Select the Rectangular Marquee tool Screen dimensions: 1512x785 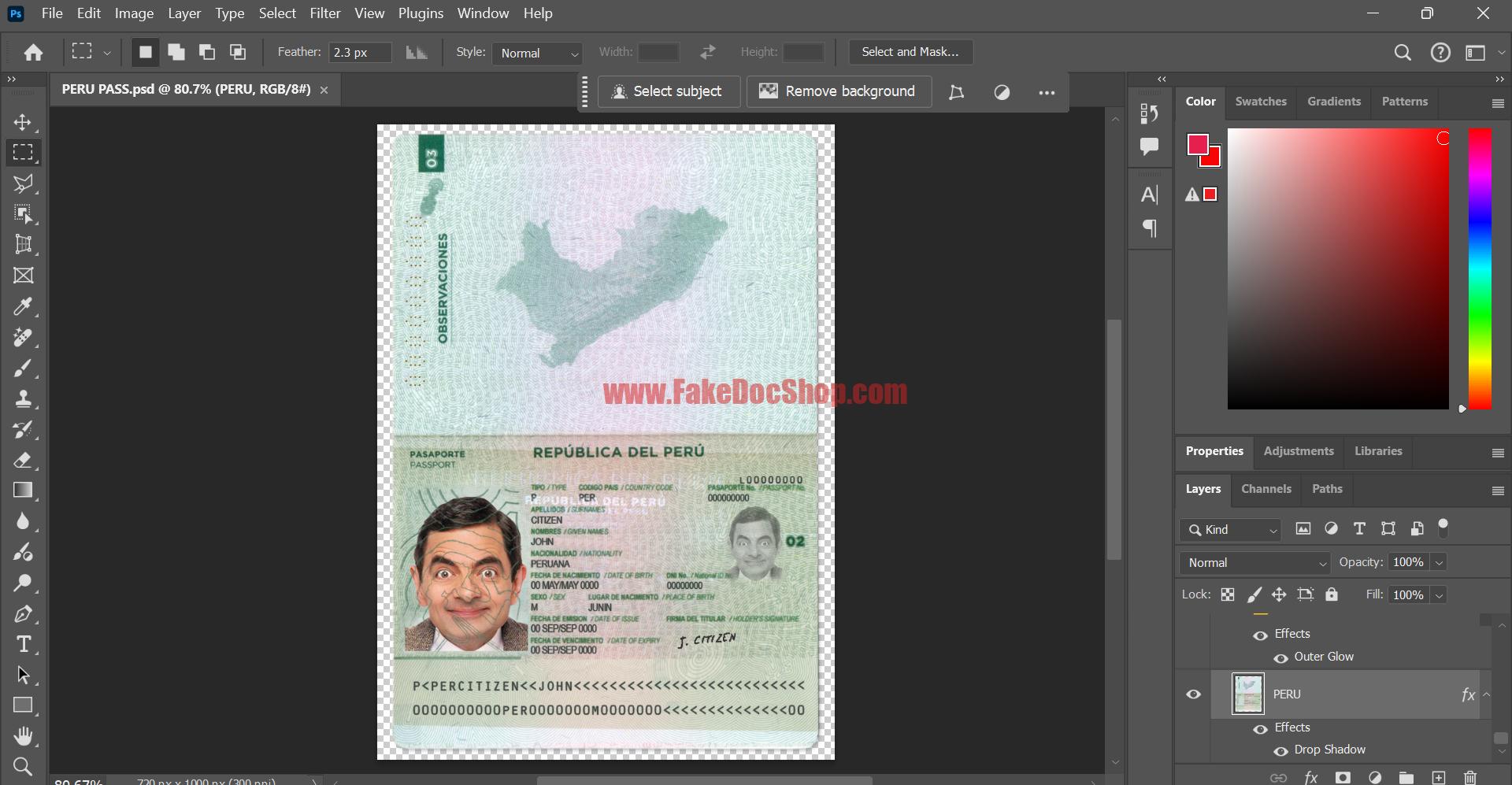pyautogui.click(x=23, y=152)
